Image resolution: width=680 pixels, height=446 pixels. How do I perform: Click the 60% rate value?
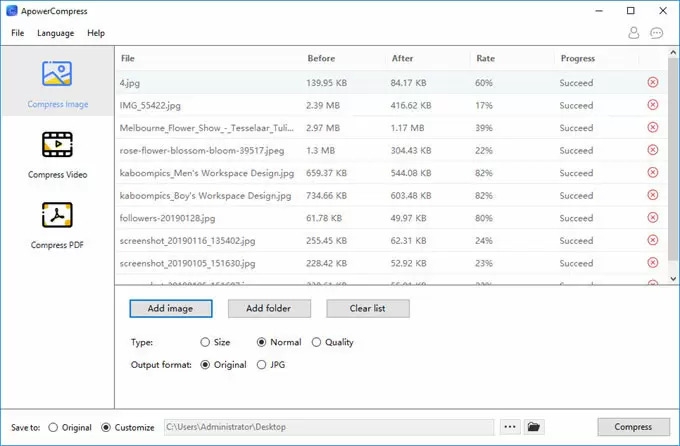tap(484, 83)
